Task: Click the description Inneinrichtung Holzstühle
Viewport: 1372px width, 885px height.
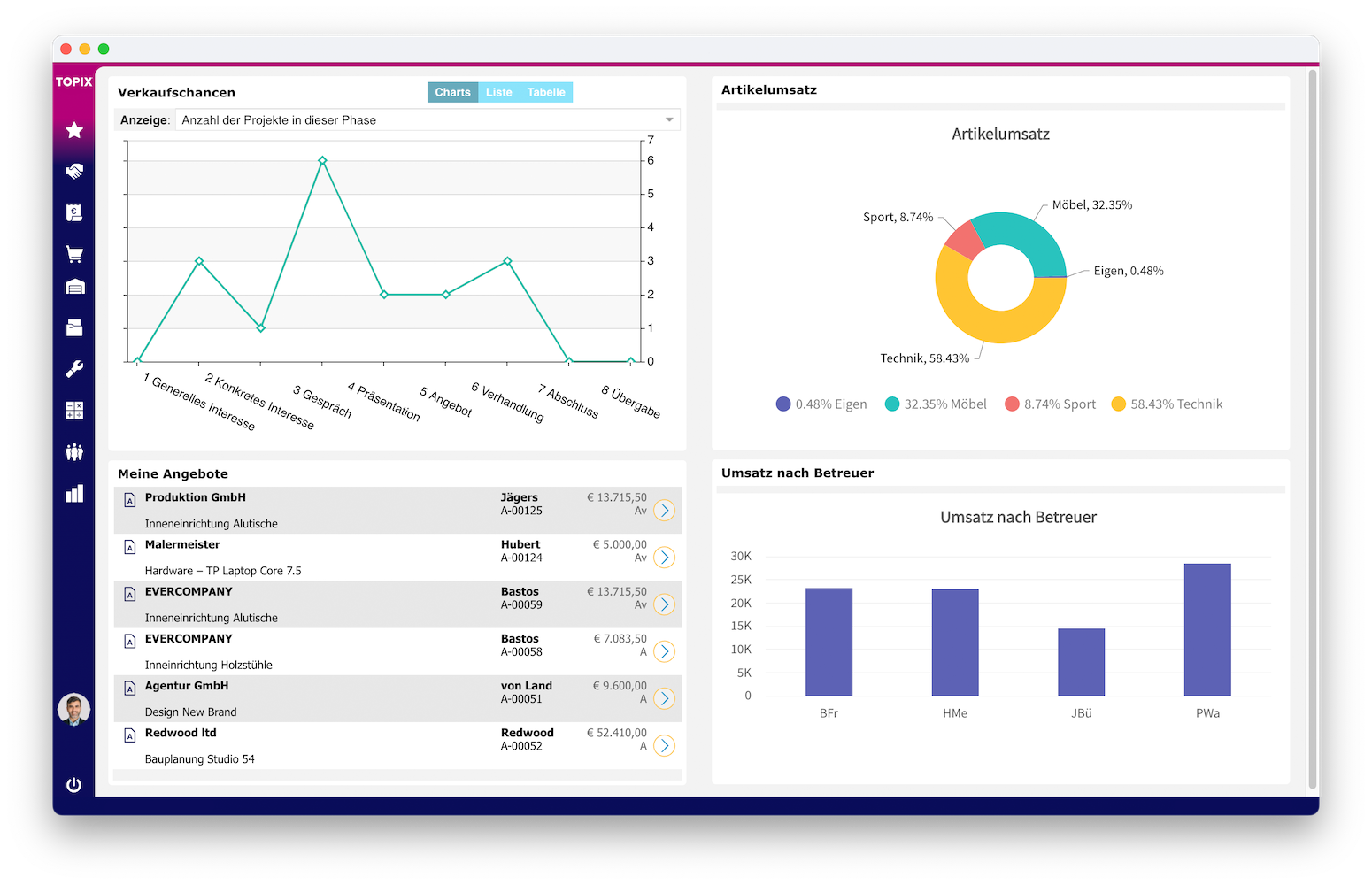Action: pos(209,666)
